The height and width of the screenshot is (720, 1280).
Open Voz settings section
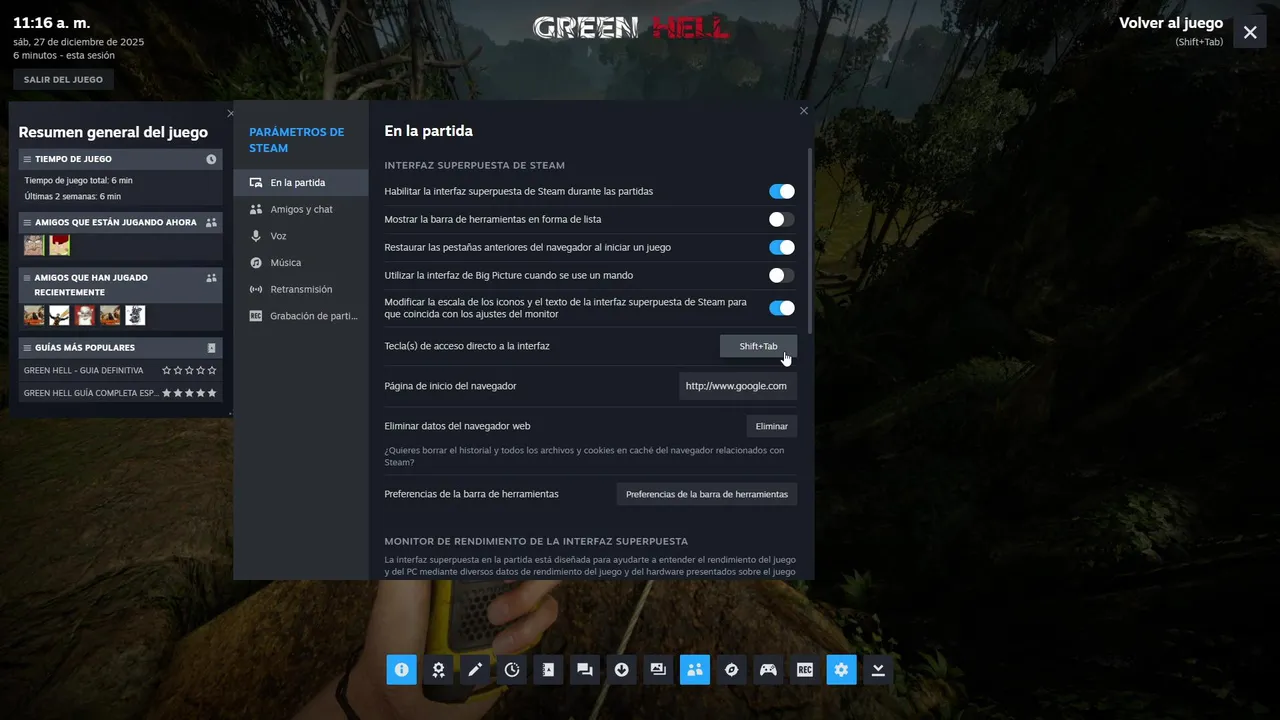point(301,236)
